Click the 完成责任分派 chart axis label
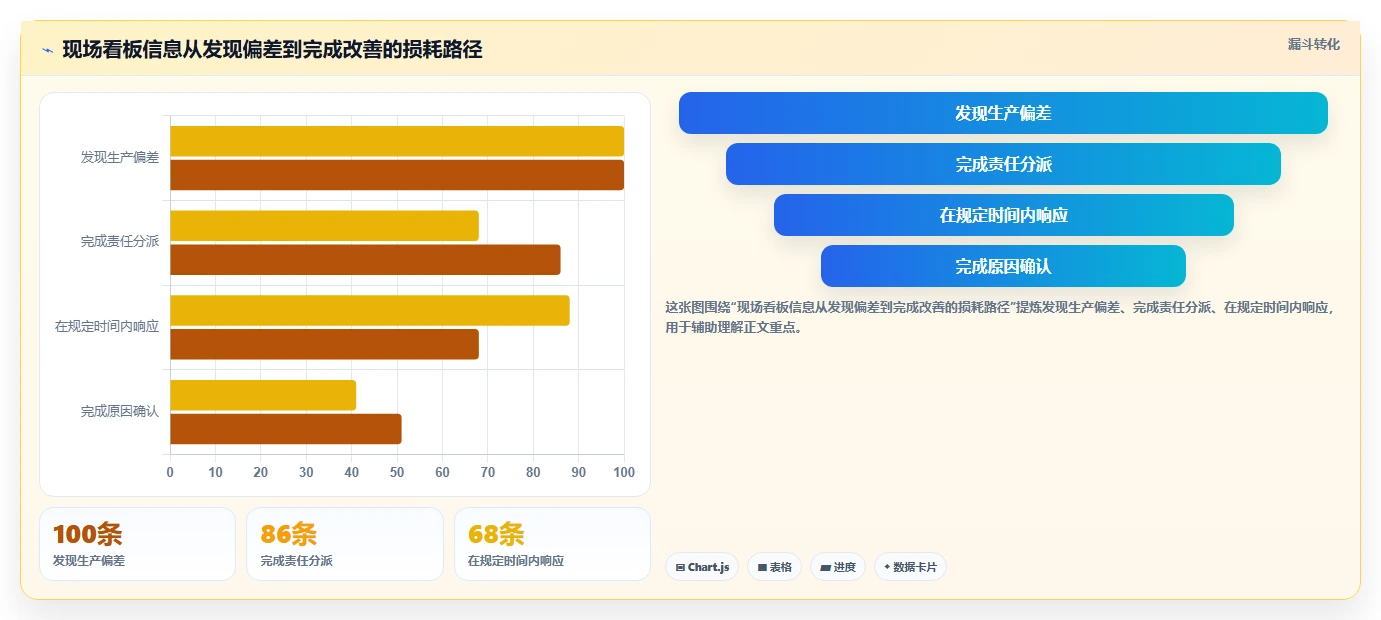 (x=120, y=242)
